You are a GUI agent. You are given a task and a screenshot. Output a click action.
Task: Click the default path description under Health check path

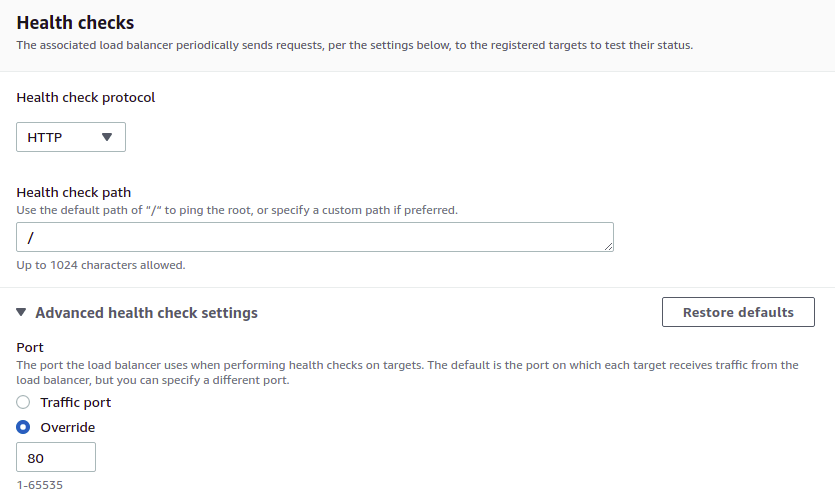[237, 210]
